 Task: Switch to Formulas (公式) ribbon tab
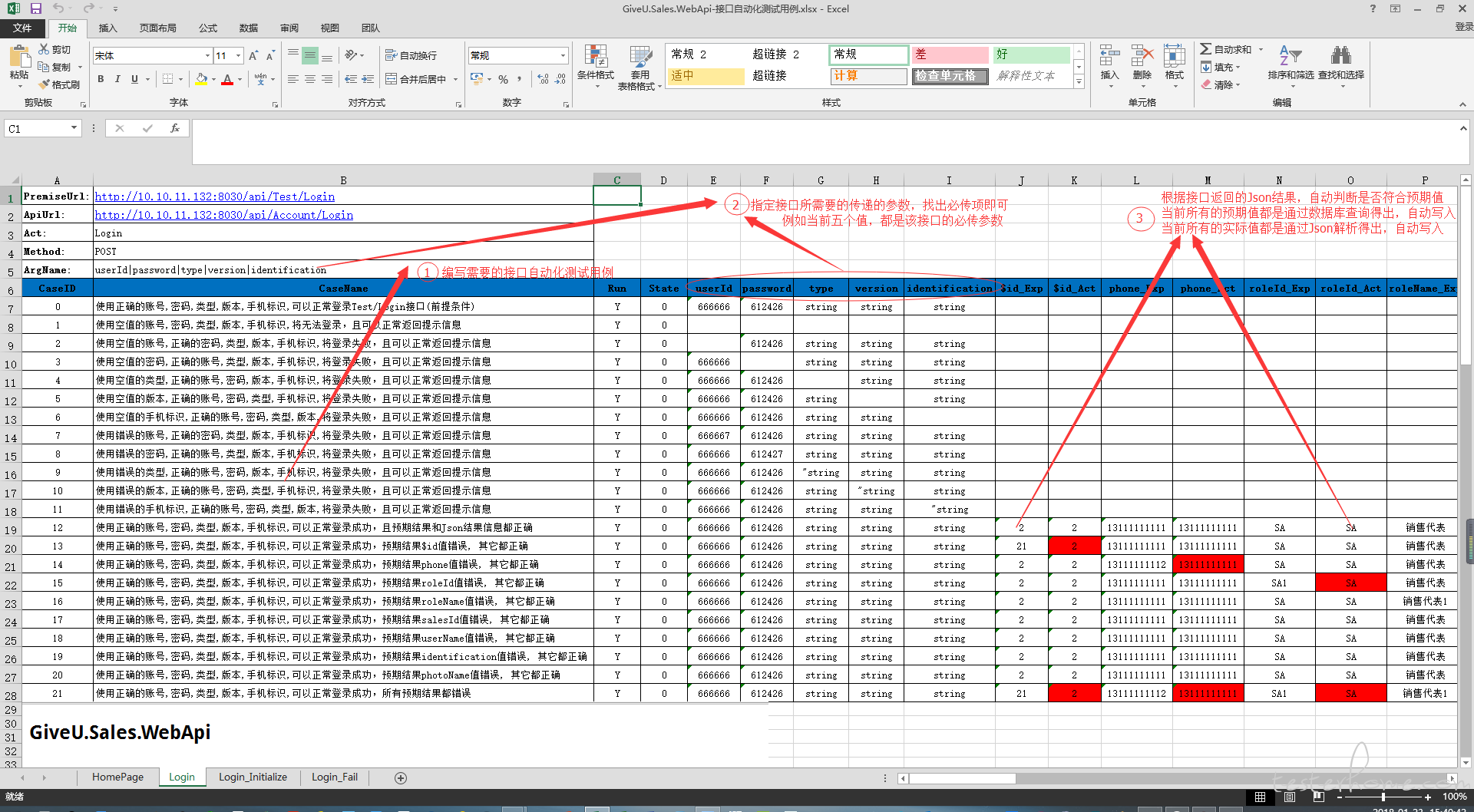tap(208, 28)
